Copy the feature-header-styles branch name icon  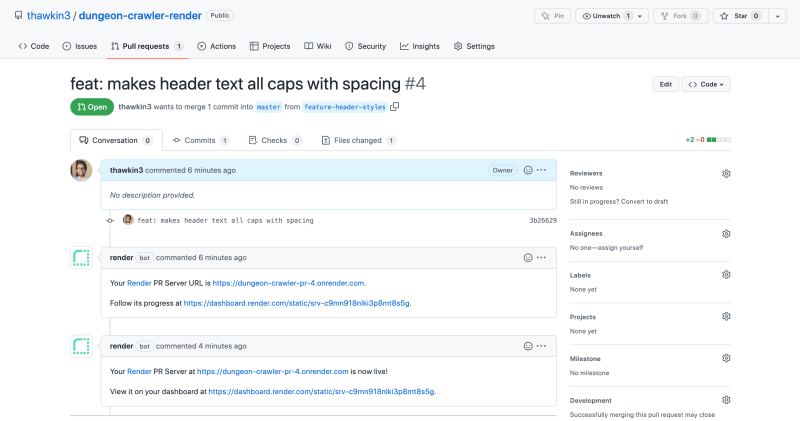[x=394, y=107]
